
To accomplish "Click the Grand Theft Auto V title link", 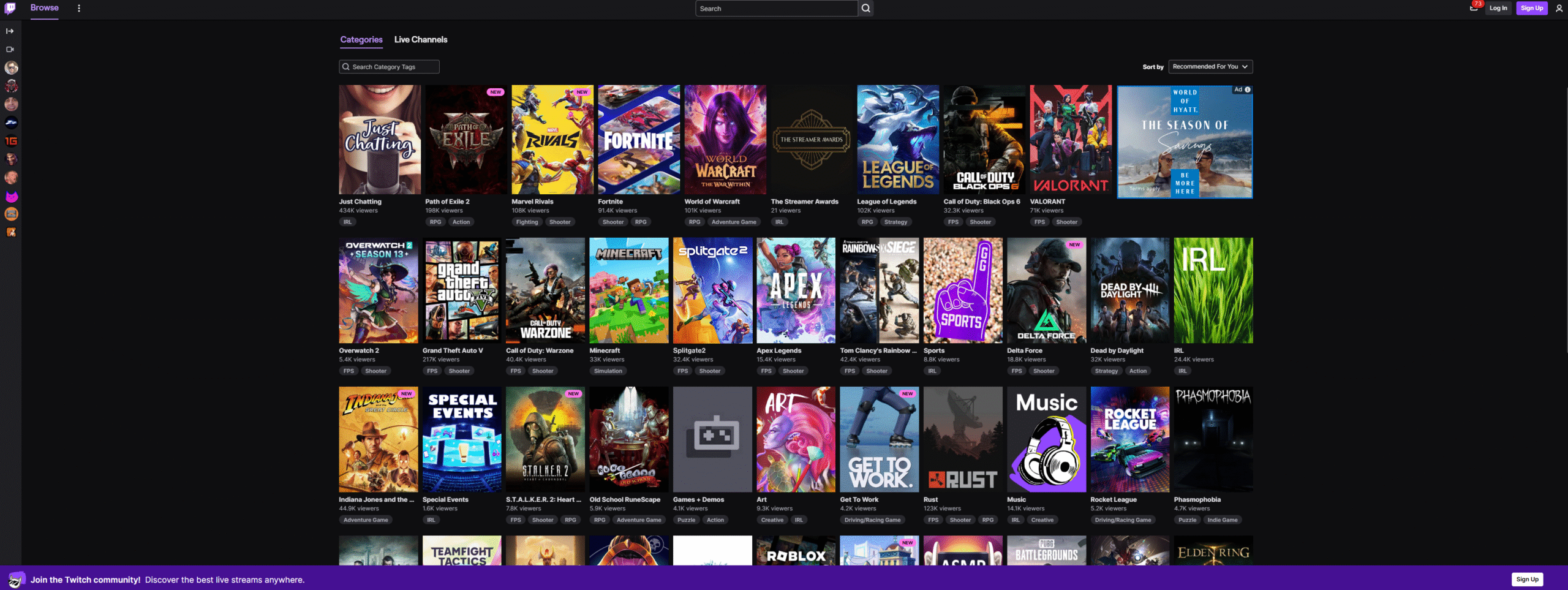I will tap(452, 350).
